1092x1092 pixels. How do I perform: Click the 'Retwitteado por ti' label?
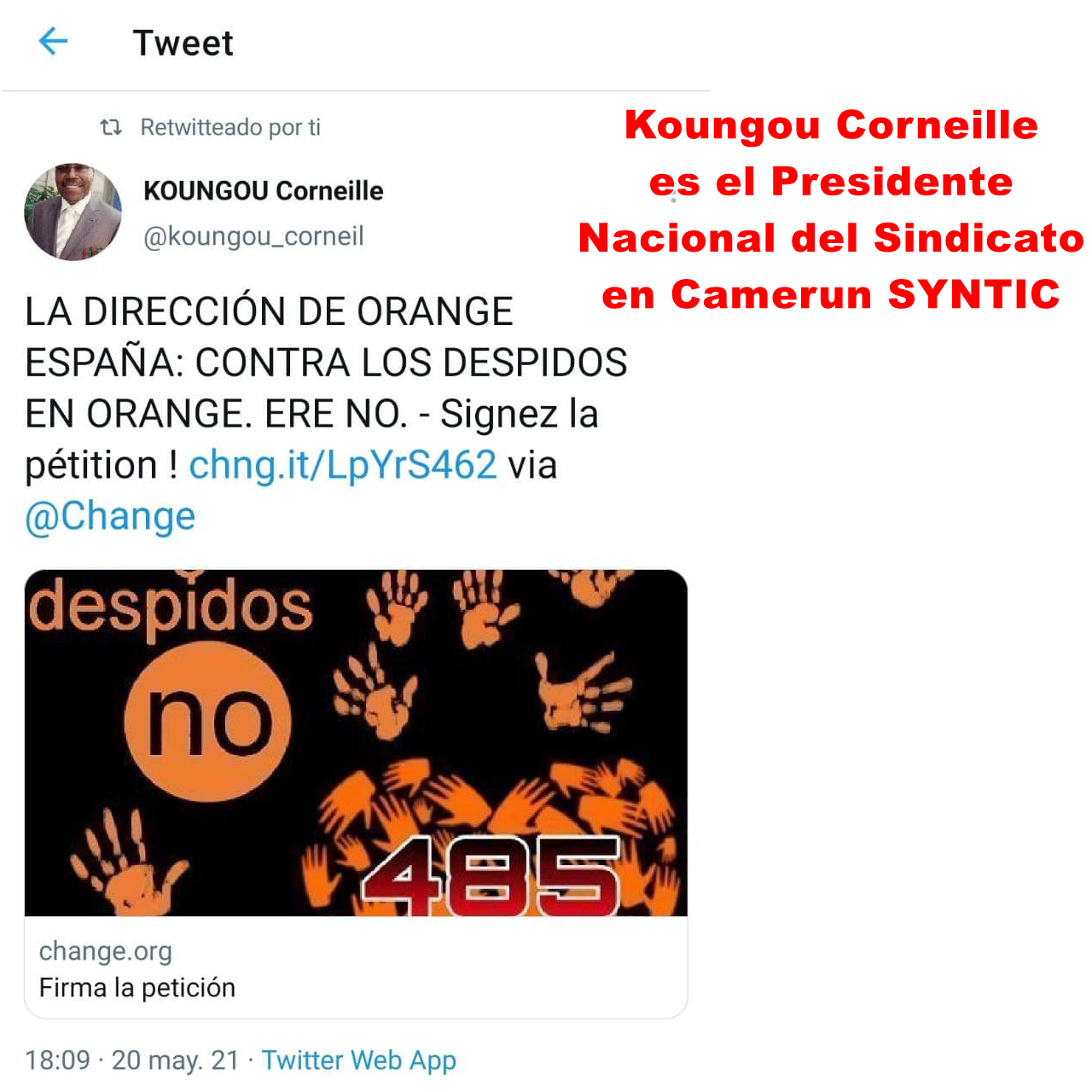click(x=230, y=127)
